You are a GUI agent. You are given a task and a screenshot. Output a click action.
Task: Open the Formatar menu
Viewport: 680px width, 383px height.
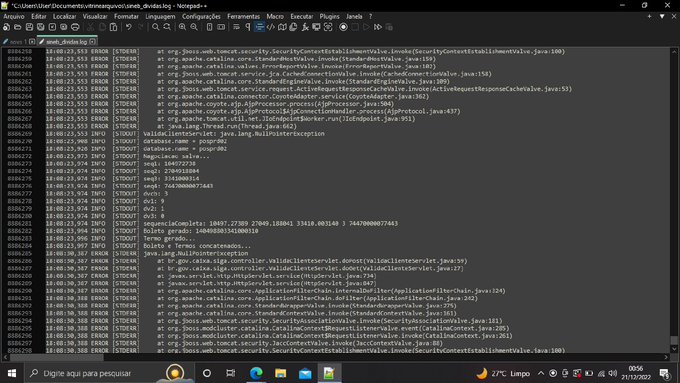[x=126, y=16]
